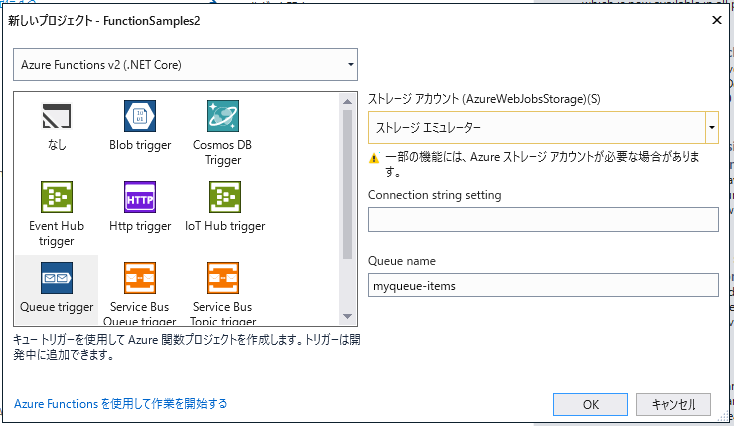The image size is (734, 426).
Task: Select the なし (empty) template icon
Action: (57, 116)
